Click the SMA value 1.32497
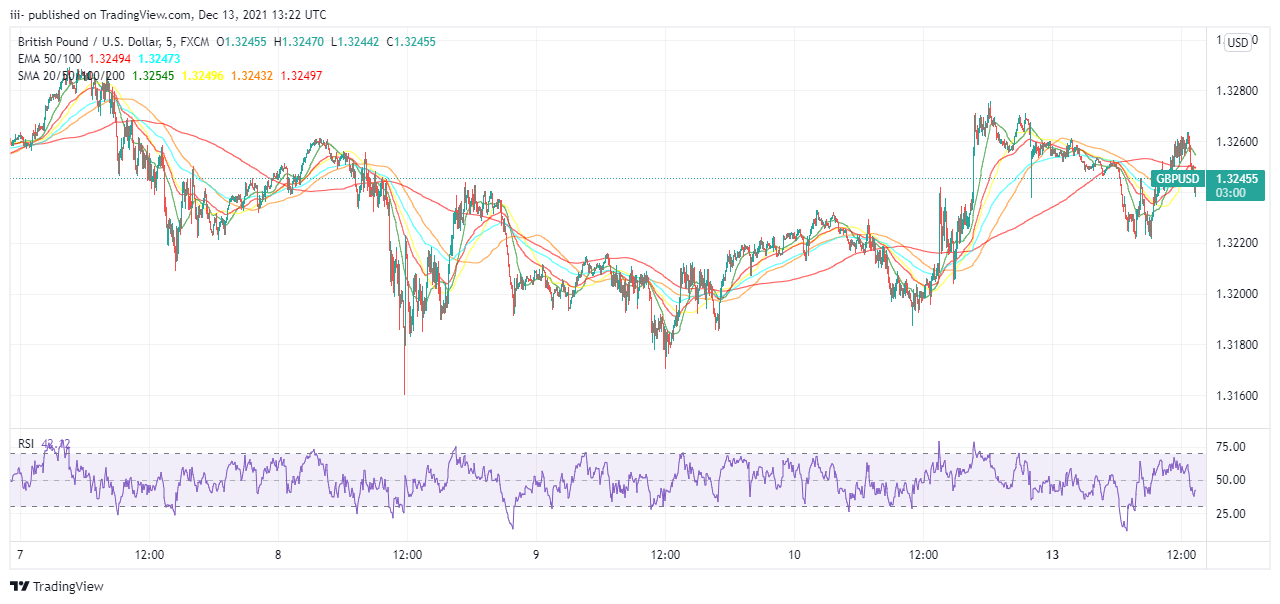1280x604 pixels. [302, 76]
